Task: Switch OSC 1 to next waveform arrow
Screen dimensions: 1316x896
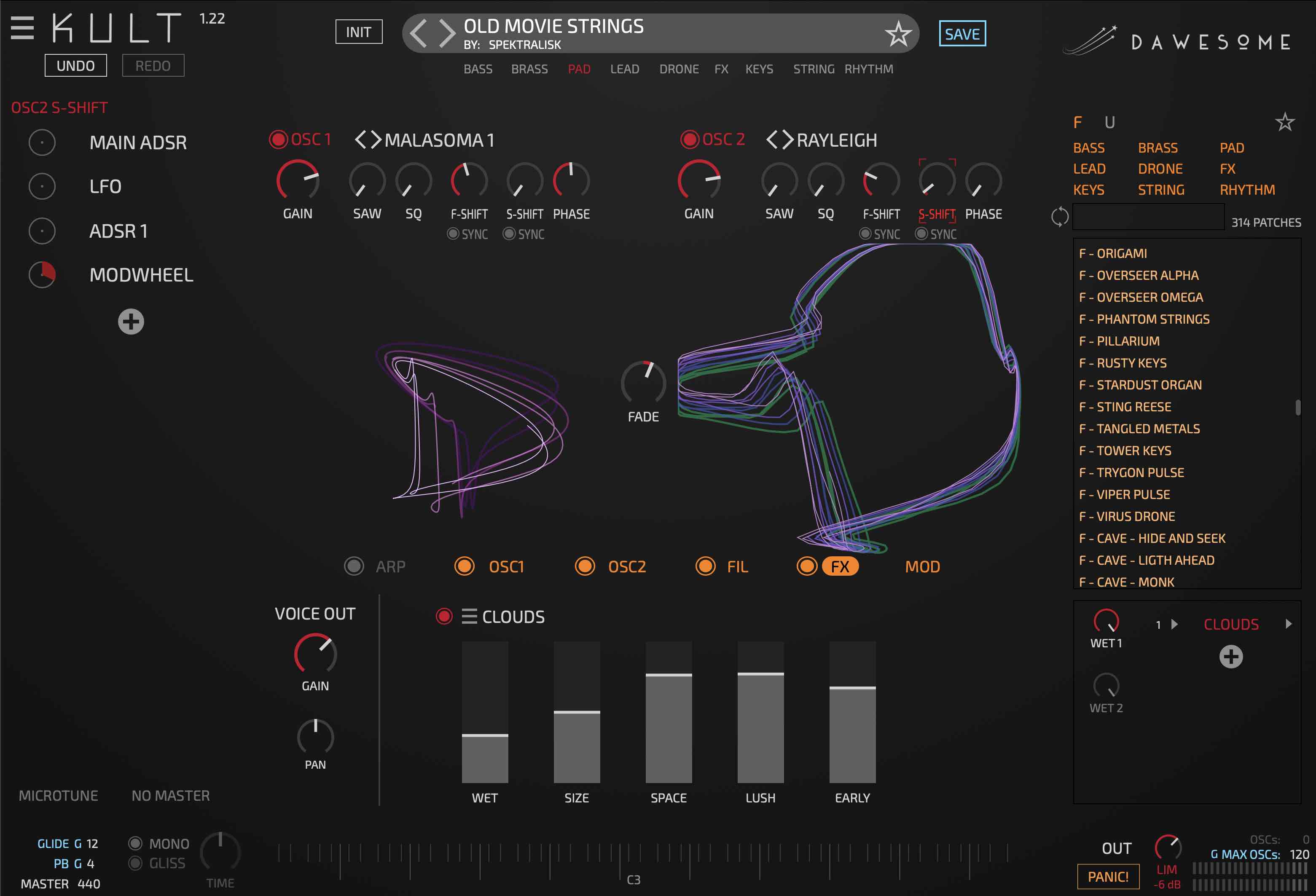Action: tap(376, 139)
